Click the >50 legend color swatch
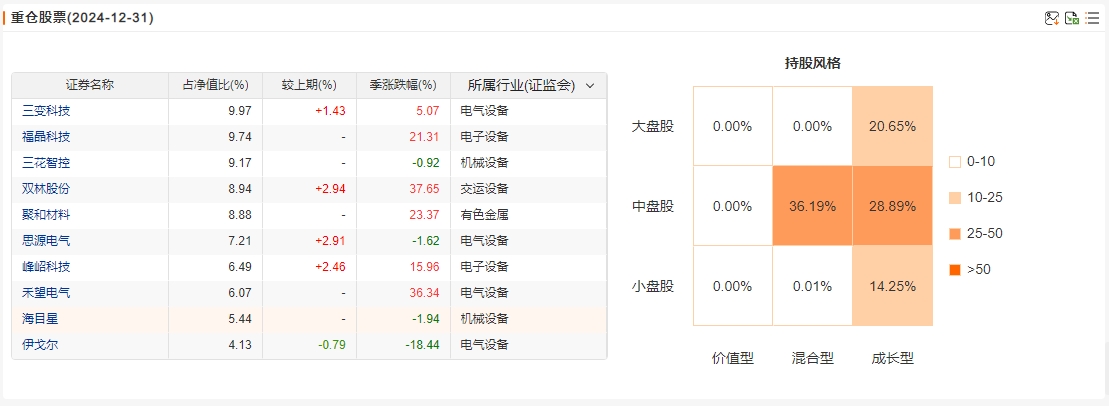 coord(955,269)
